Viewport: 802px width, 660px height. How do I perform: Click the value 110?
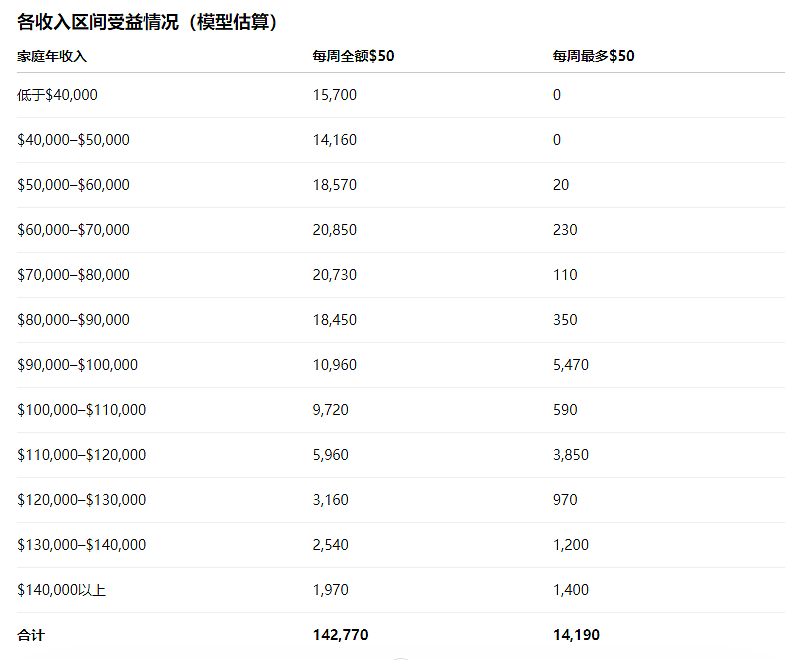point(565,275)
